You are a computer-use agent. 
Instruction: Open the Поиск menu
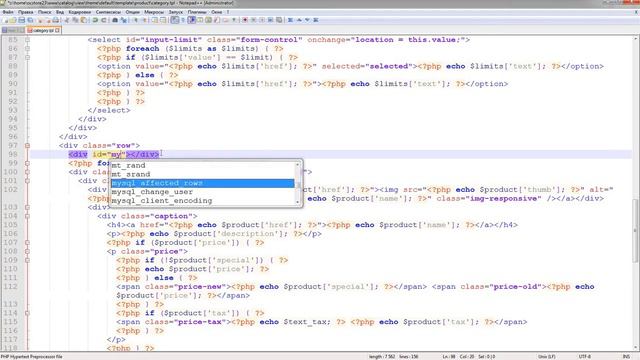coord(44,12)
